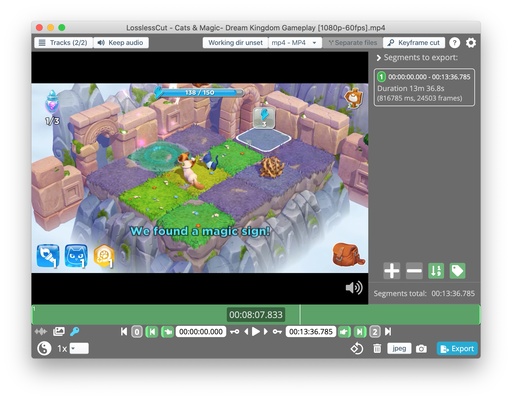The height and width of the screenshot is (400, 512).
Task: Seek to the previous keyframe
Action: (x=235, y=332)
